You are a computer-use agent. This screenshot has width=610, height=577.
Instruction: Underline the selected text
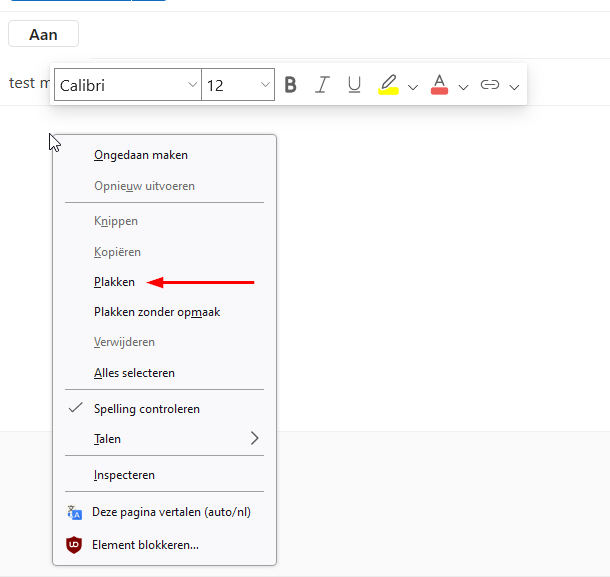(354, 85)
